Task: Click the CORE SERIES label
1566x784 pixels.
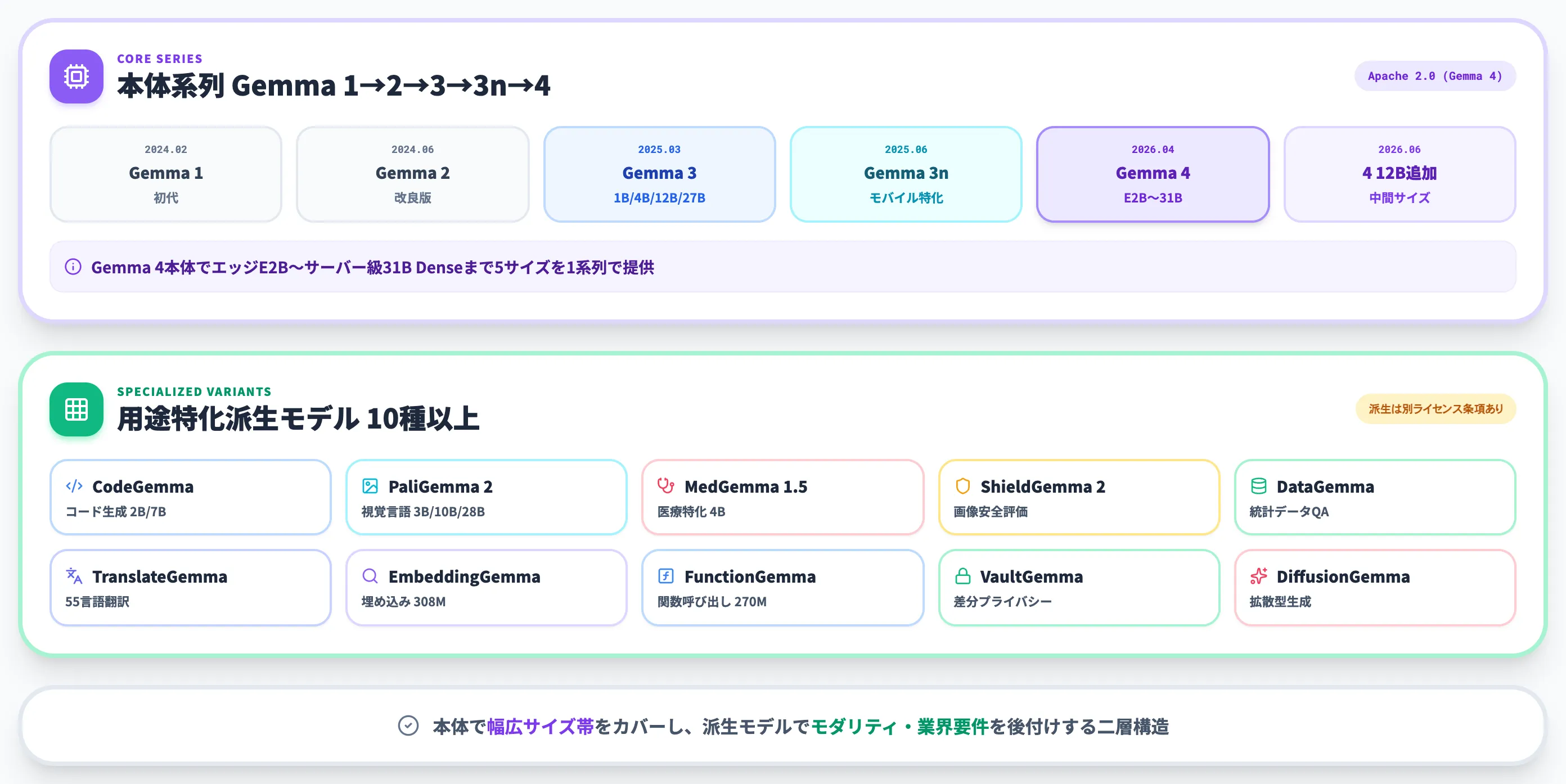Action: coord(160,59)
